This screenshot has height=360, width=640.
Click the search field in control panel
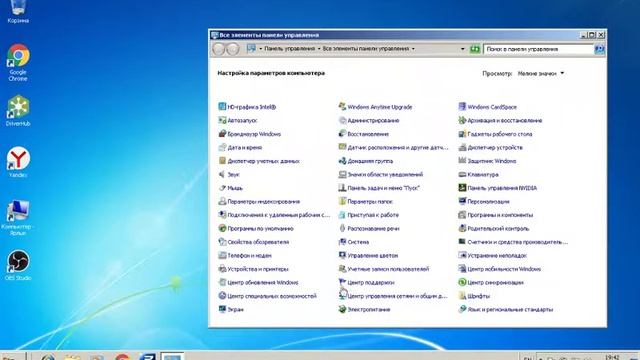coord(538,49)
